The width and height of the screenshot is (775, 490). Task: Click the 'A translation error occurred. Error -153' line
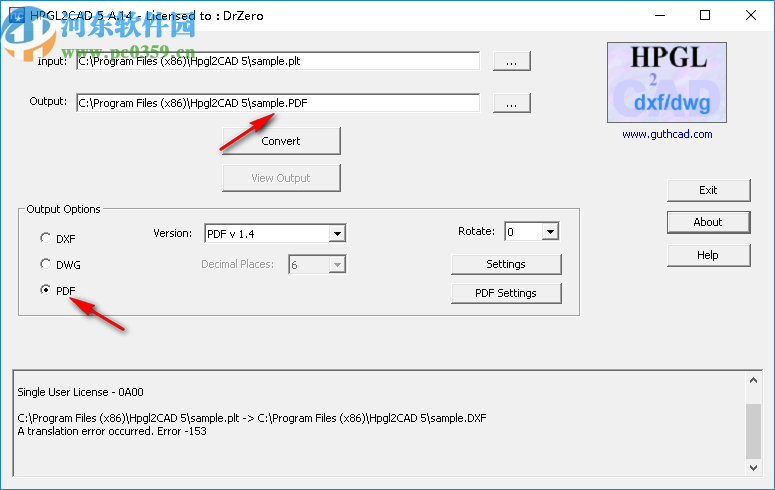112,431
